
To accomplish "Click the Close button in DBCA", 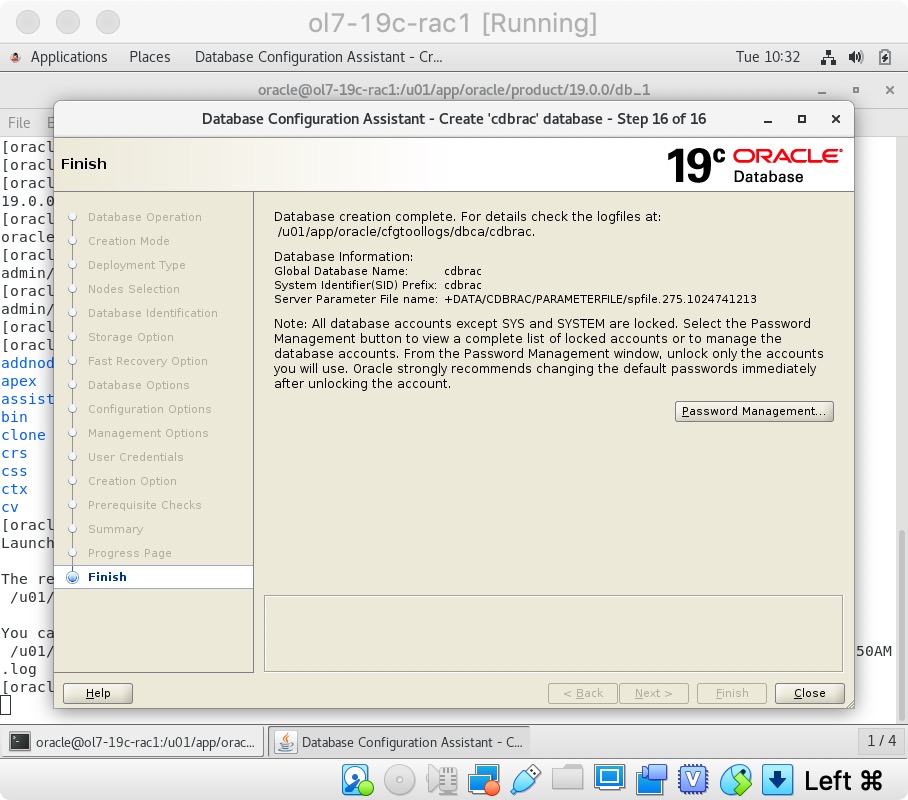I will [x=810, y=693].
